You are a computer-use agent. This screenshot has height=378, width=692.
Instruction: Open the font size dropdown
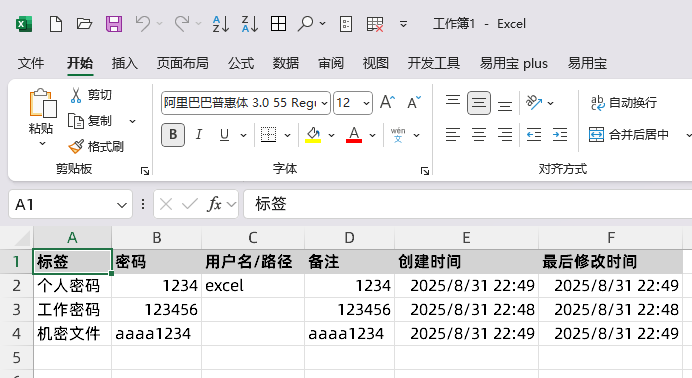[x=366, y=103]
